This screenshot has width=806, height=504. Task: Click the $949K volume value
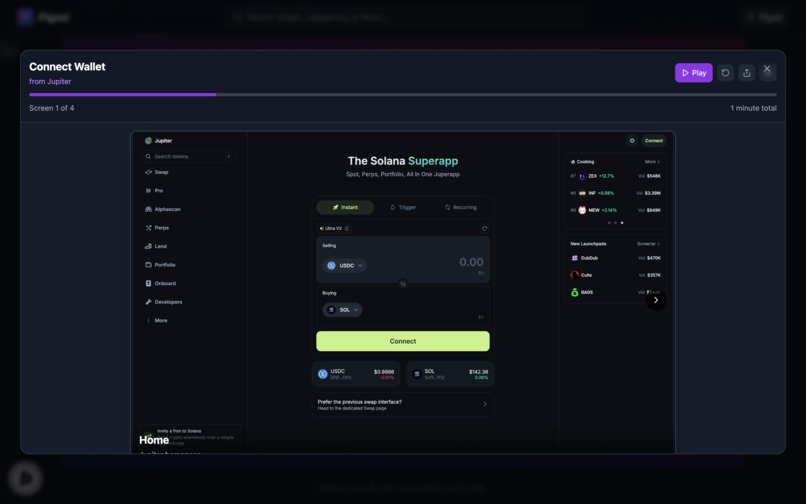coord(654,210)
